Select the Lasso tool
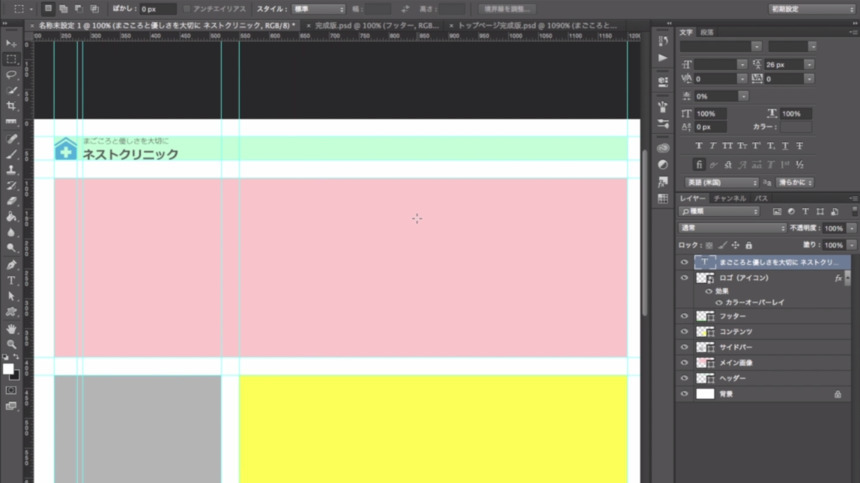 (11, 75)
